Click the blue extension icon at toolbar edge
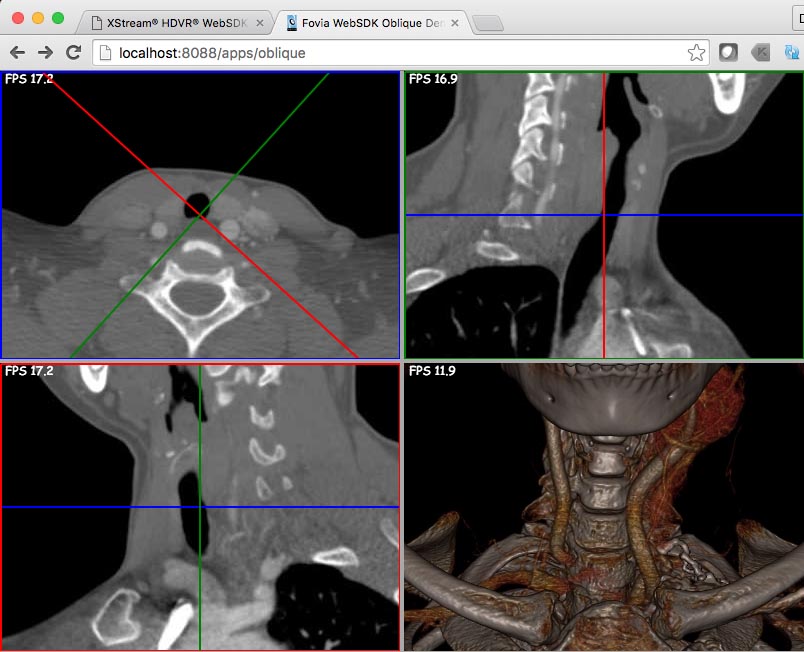 click(793, 53)
